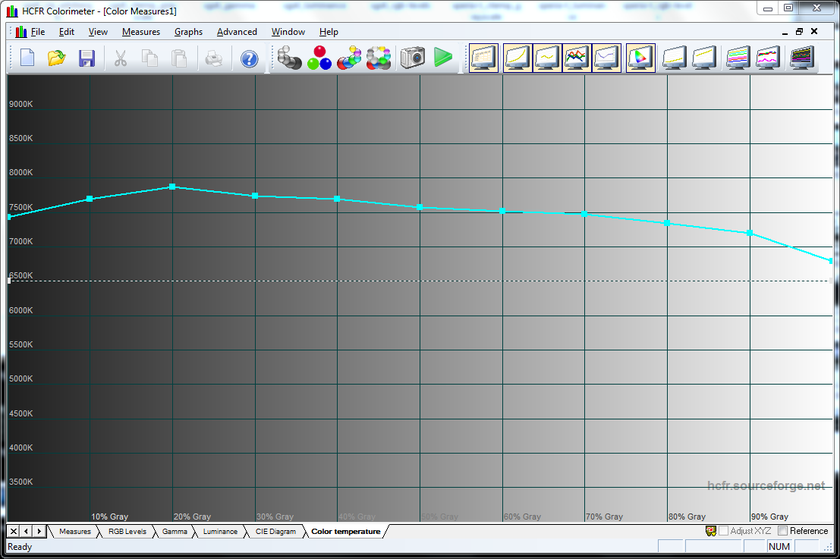Viewport: 840px width, 559px height.
Task: Click the camera icon in toolbar
Action: (412, 59)
